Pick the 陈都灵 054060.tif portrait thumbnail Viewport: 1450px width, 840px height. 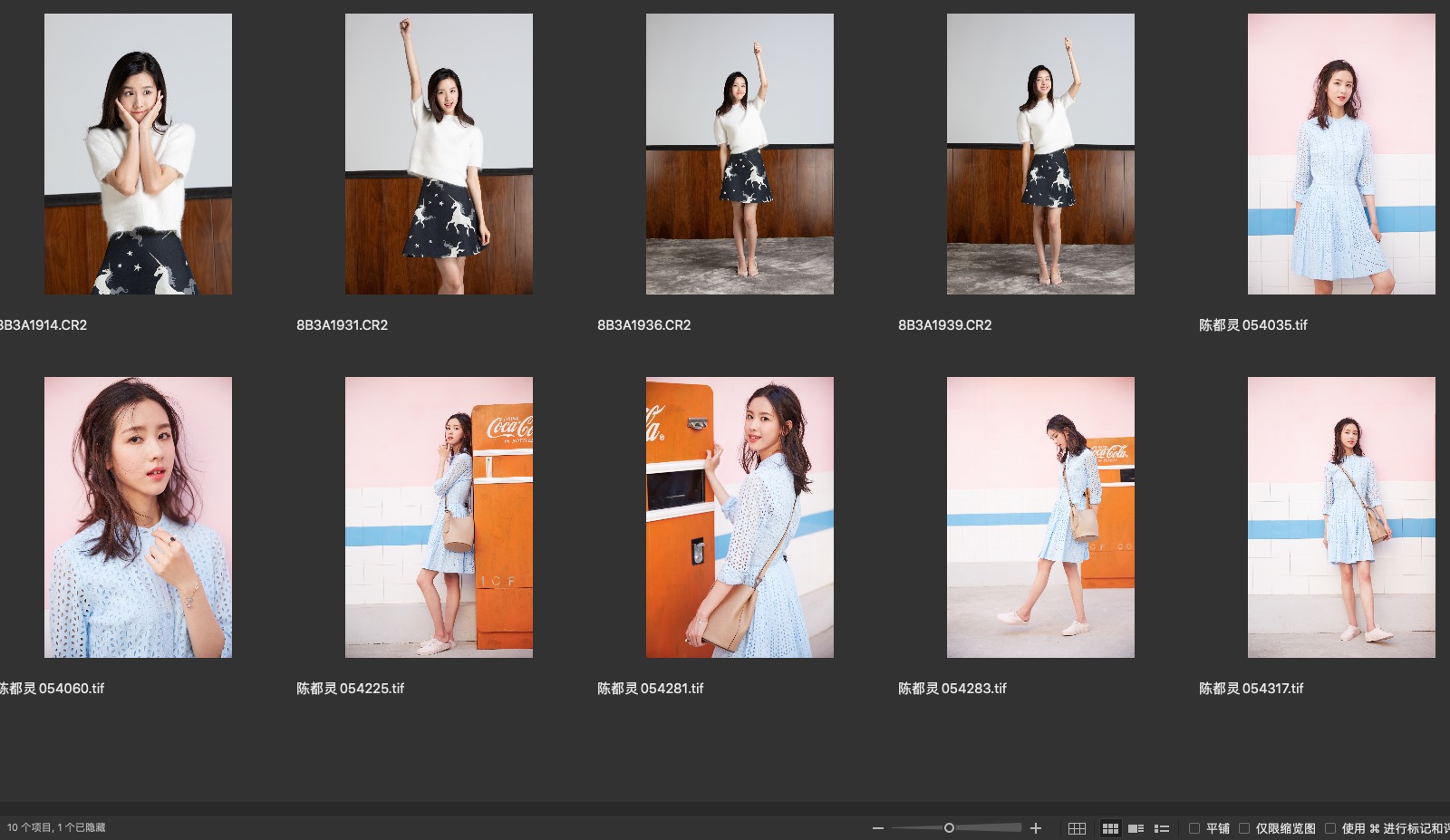[x=138, y=517]
